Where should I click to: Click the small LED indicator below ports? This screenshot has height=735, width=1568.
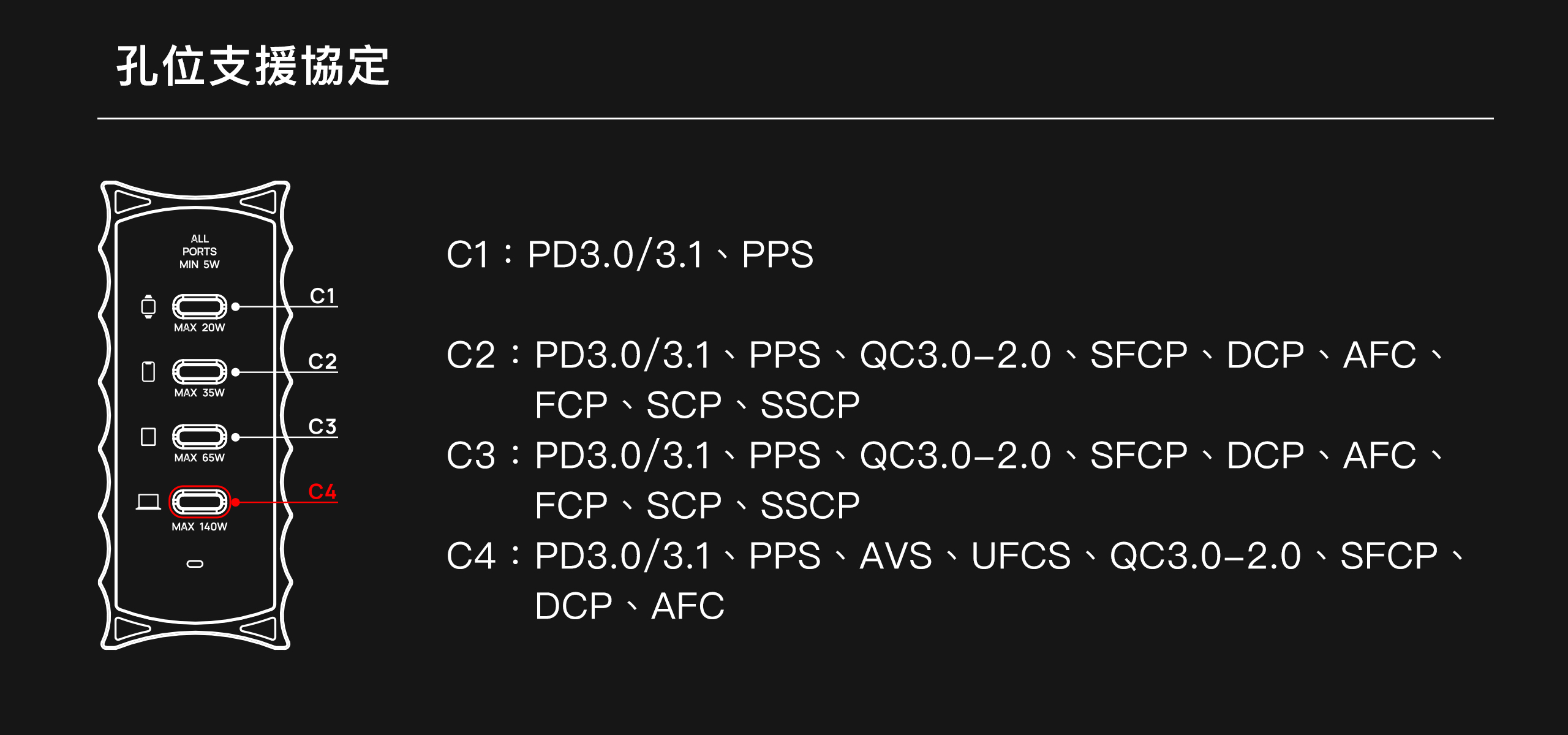[195, 563]
